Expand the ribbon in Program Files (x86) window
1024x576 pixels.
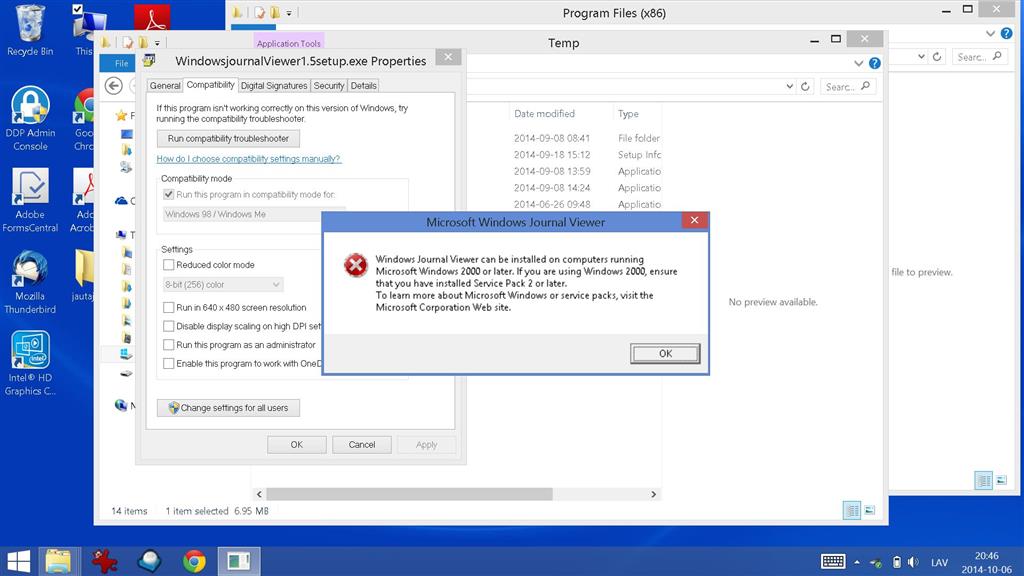click(990, 33)
